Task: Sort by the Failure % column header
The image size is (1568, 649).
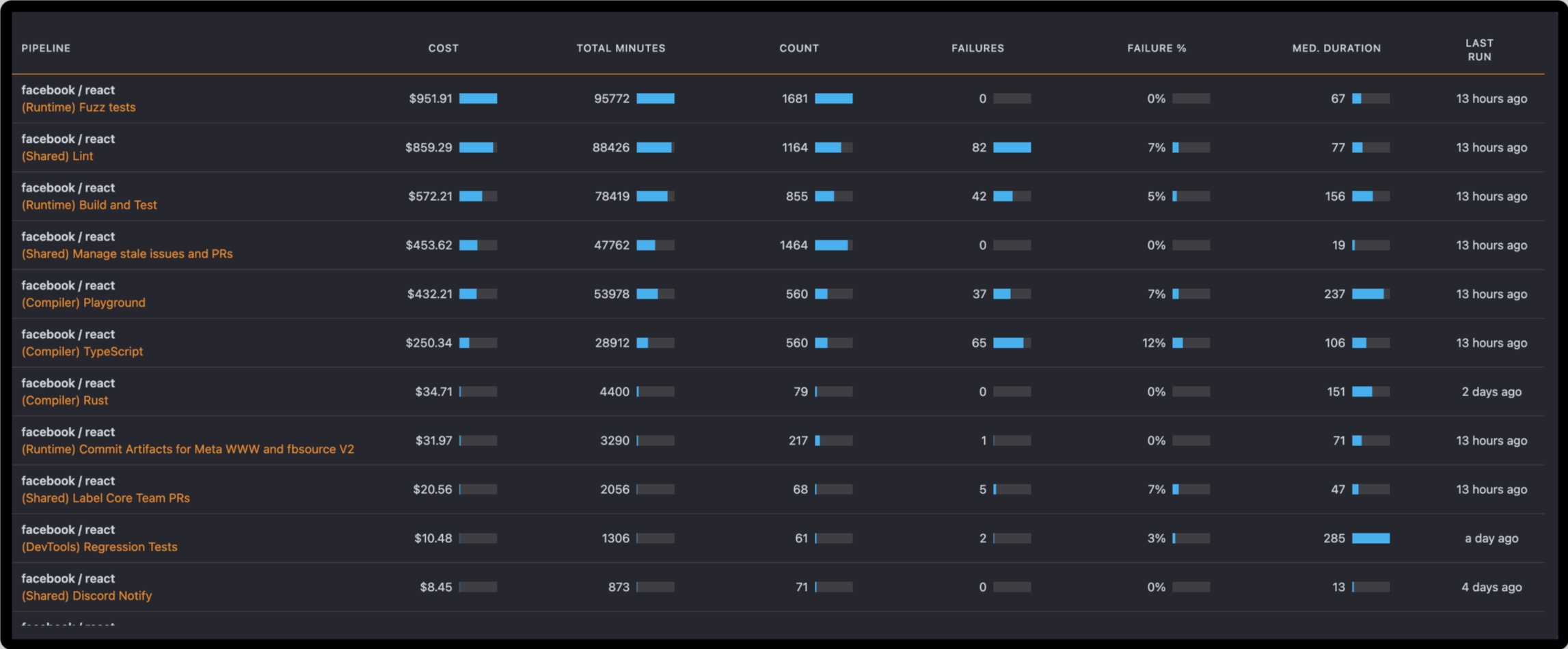Action: (x=1157, y=49)
